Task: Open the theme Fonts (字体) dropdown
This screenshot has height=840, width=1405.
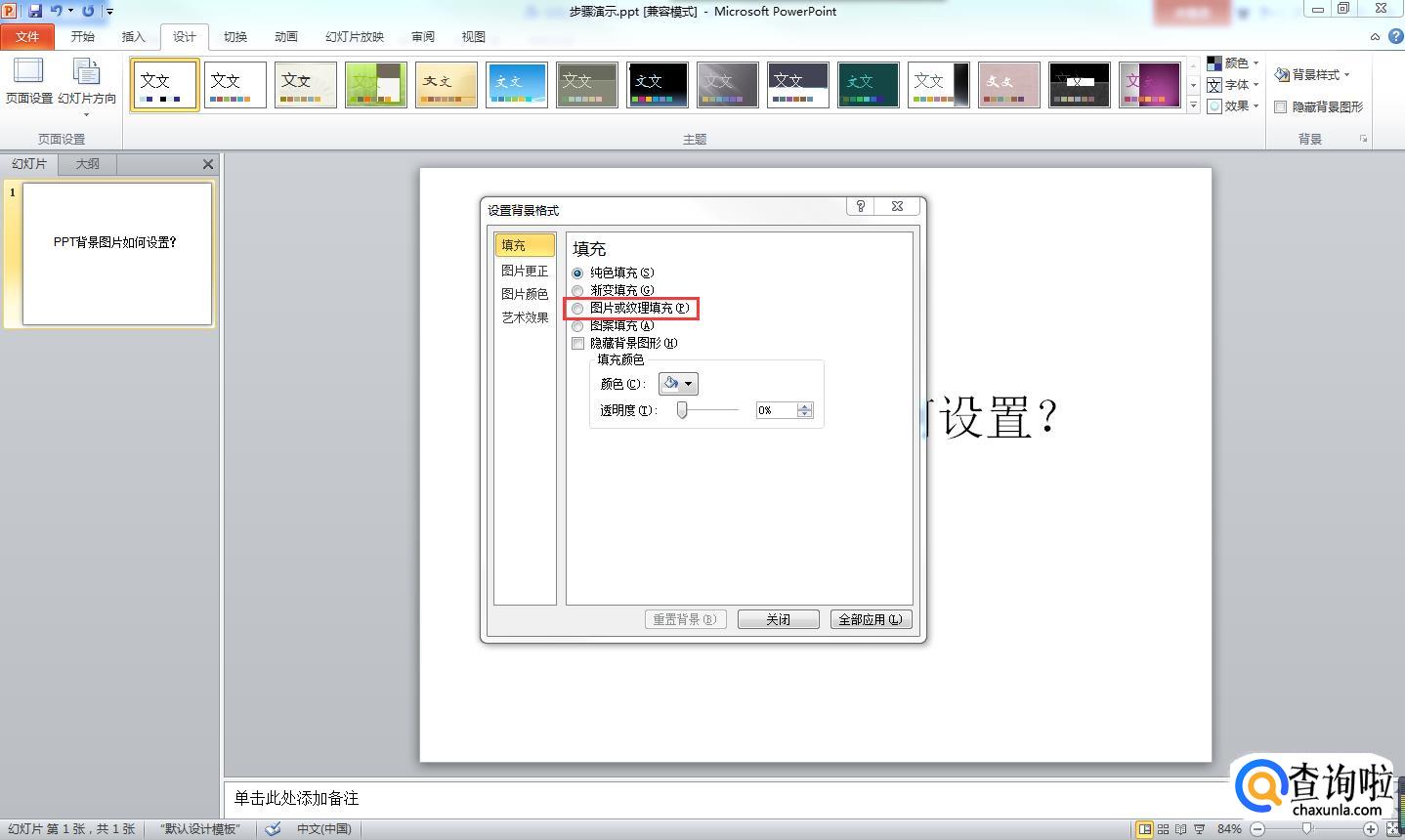Action: (x=1234, y=85)
